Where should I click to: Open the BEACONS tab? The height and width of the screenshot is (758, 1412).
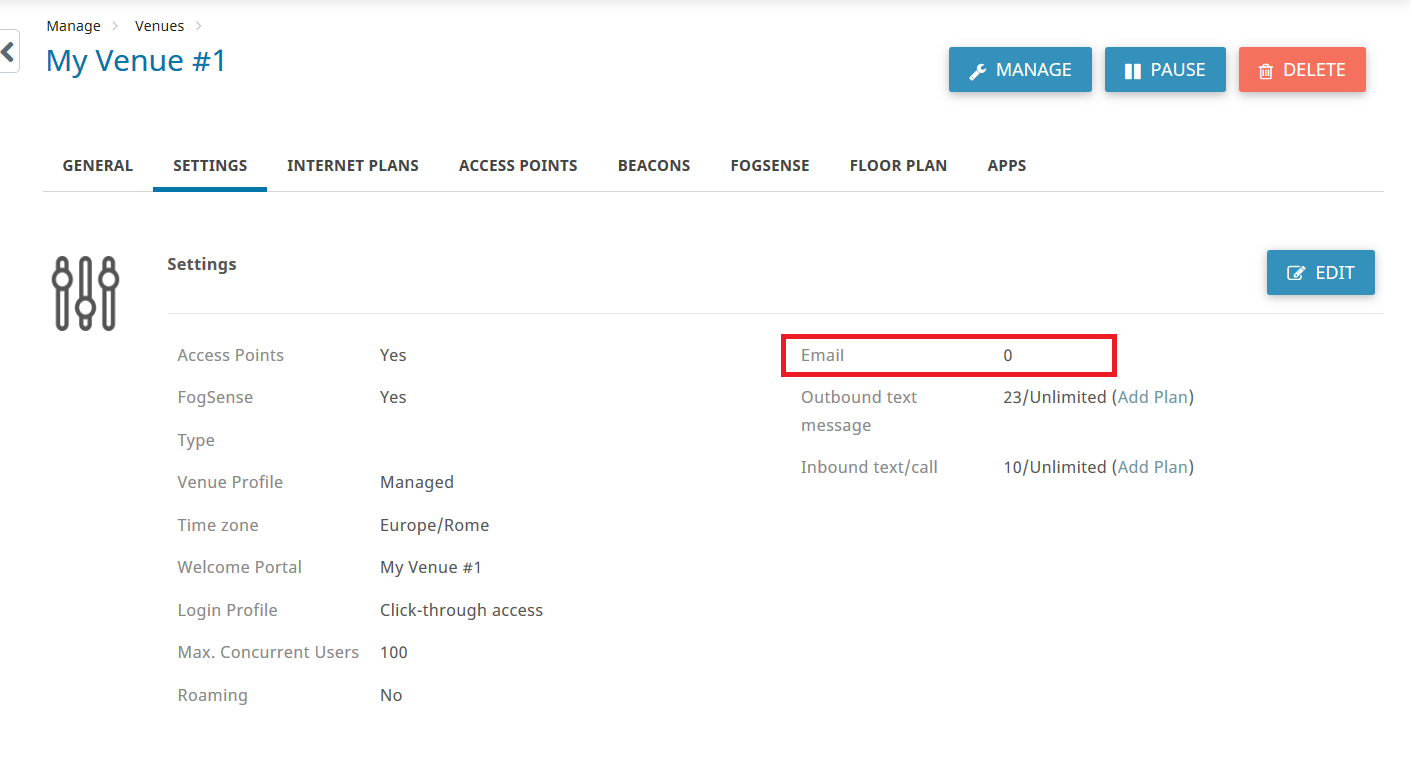coord(653,165)
